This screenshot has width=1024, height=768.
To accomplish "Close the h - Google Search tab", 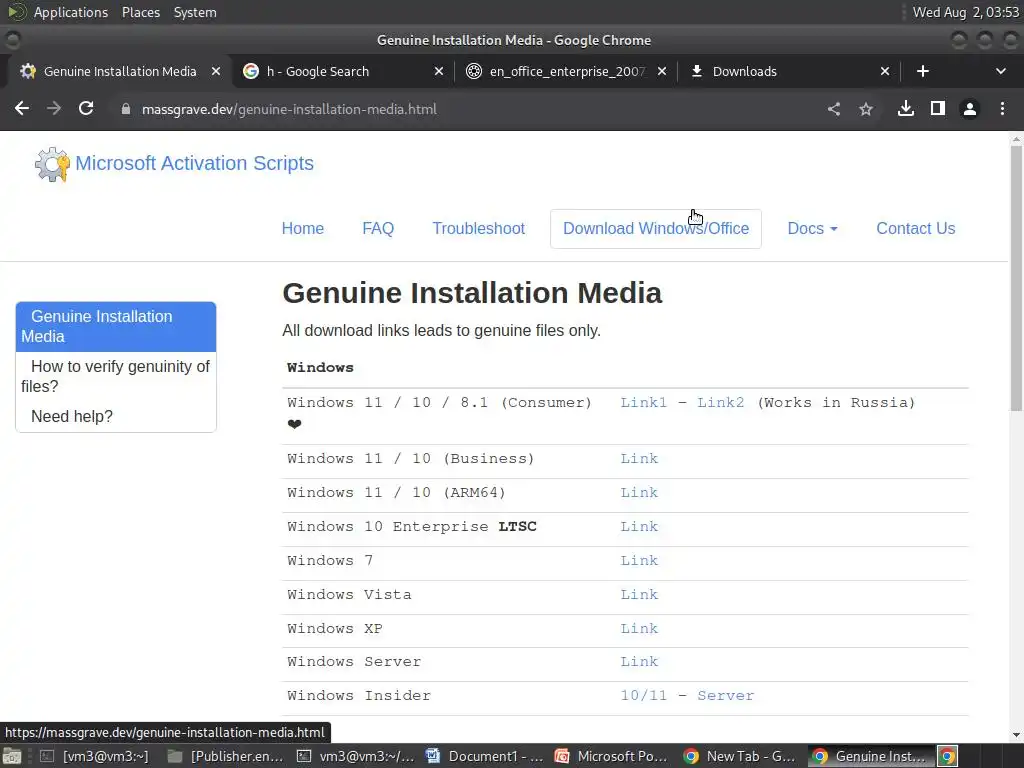I will tap(439, 71).
